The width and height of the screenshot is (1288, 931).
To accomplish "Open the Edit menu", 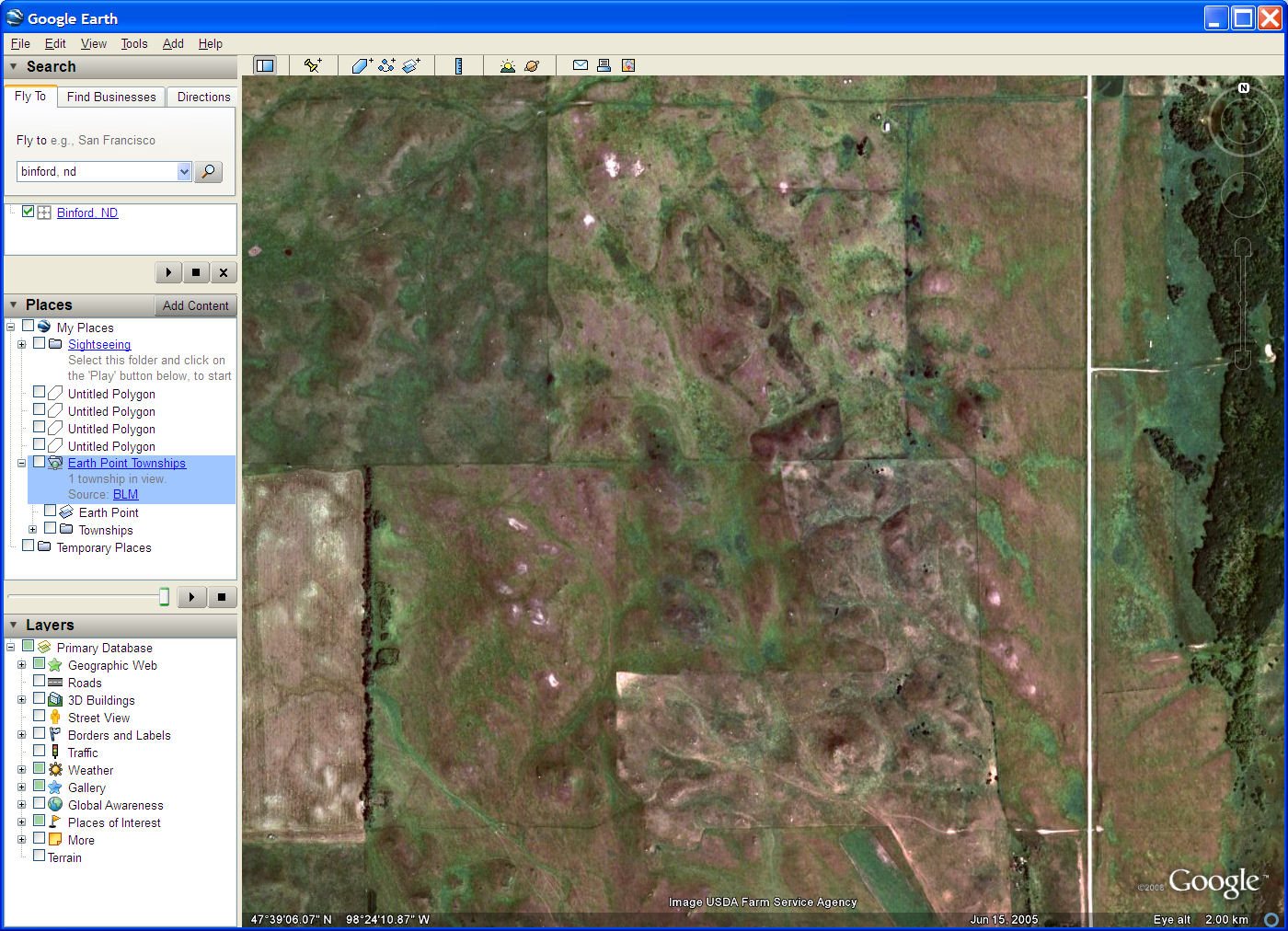I will point(55,43).
